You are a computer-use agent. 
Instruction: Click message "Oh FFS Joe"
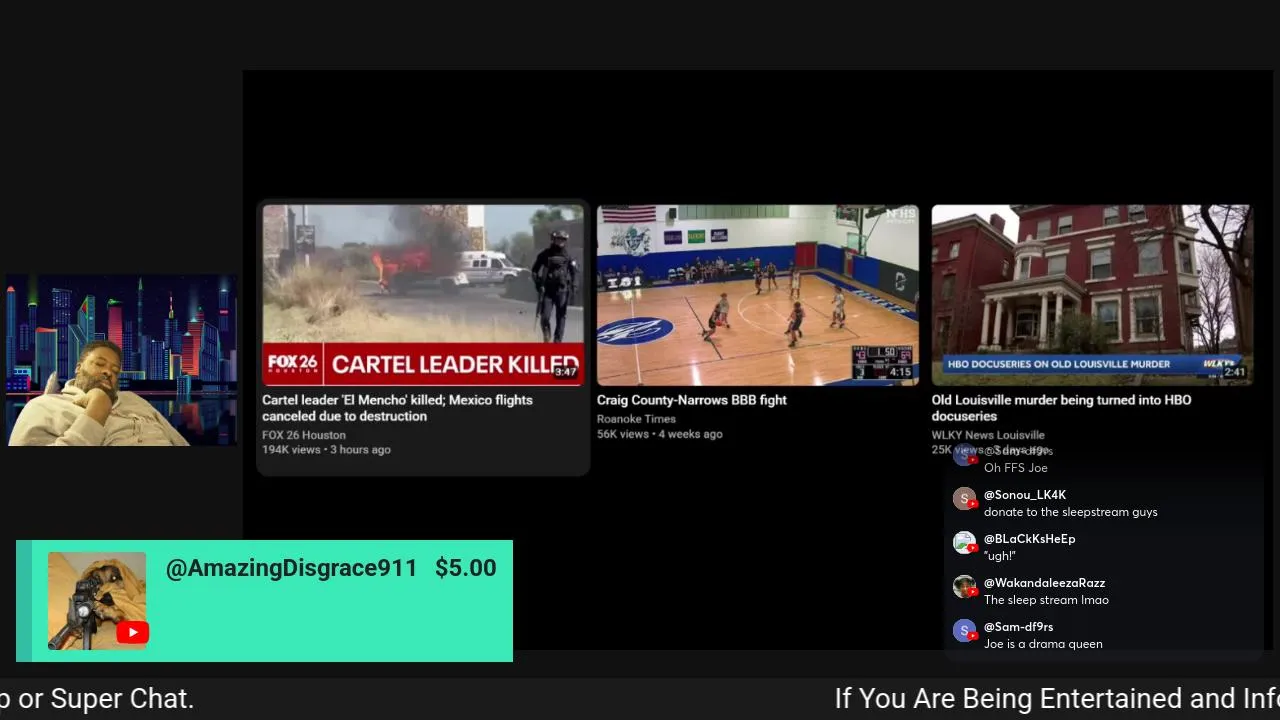(1016, 468)
